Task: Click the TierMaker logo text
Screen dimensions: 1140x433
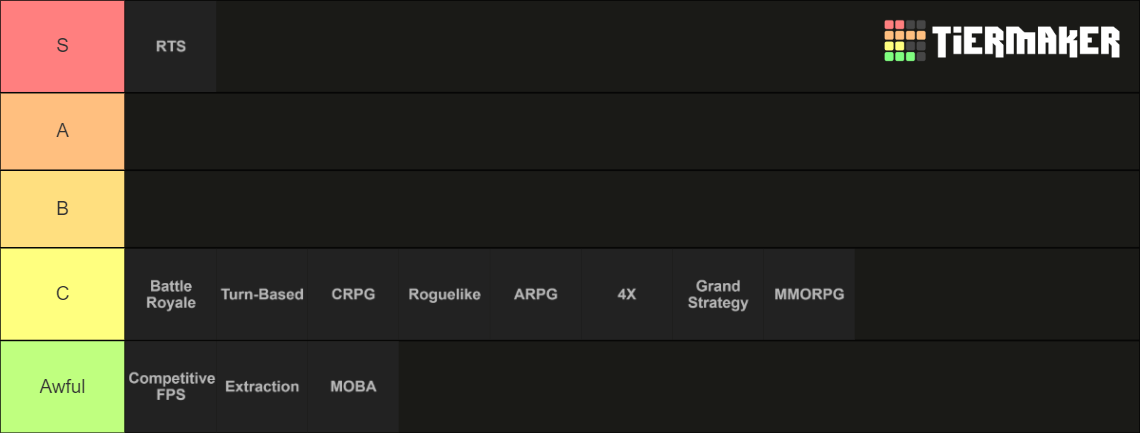Action: [x=1026, y=41]
